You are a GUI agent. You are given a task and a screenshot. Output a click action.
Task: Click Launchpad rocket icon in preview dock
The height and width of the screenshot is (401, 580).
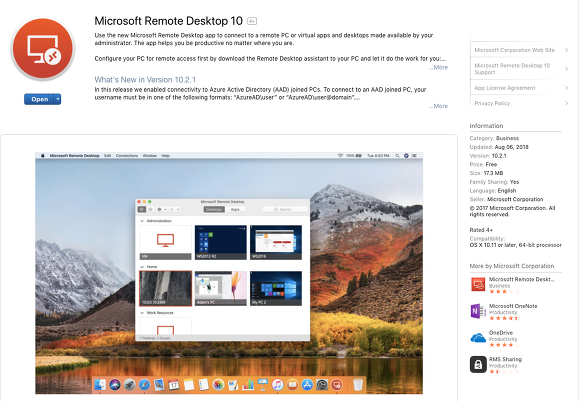click(x=129, y=385)
